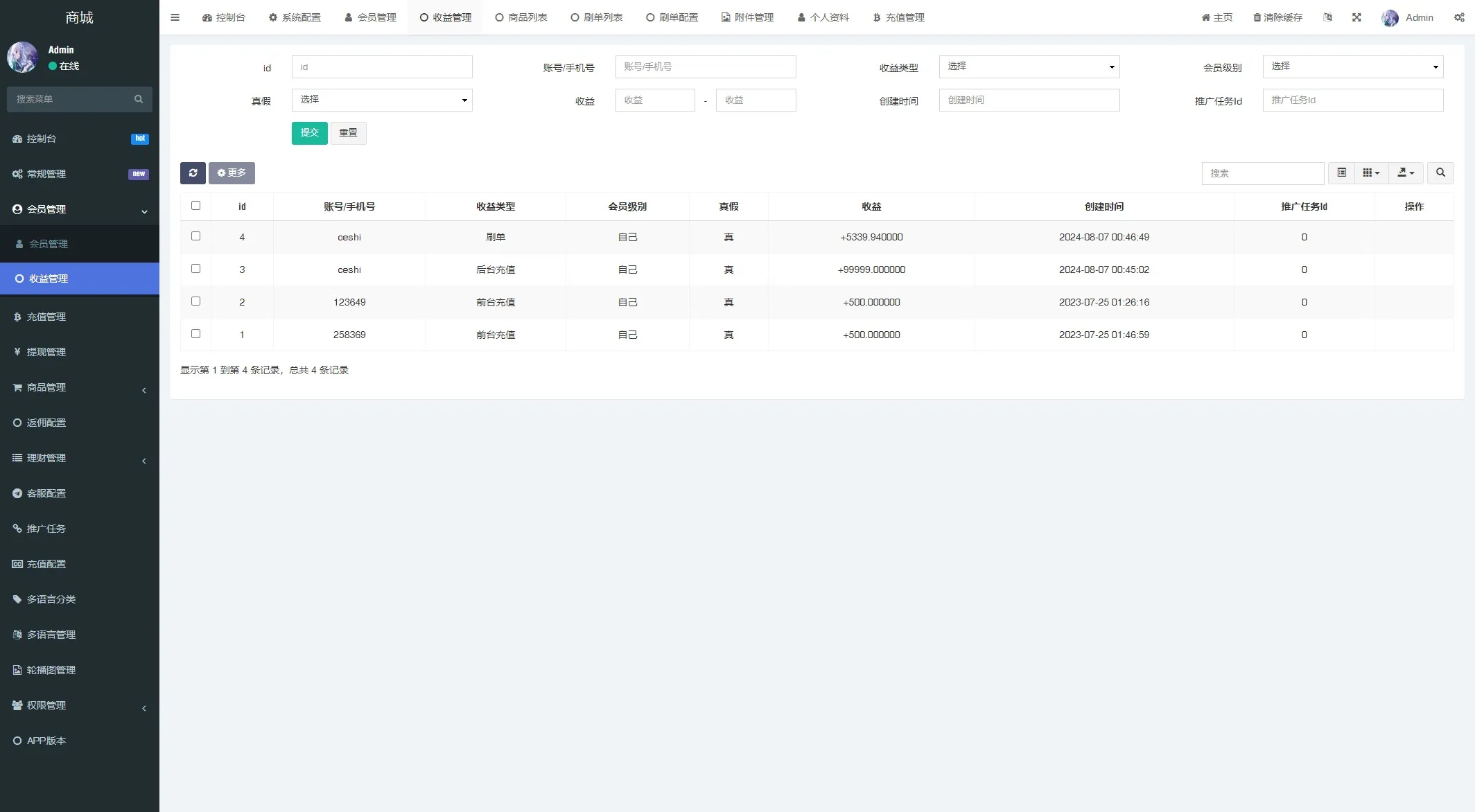Screen dimensions: 1475x812
Task: Open settings gears icon at top right
Action: coord(1459,17)
